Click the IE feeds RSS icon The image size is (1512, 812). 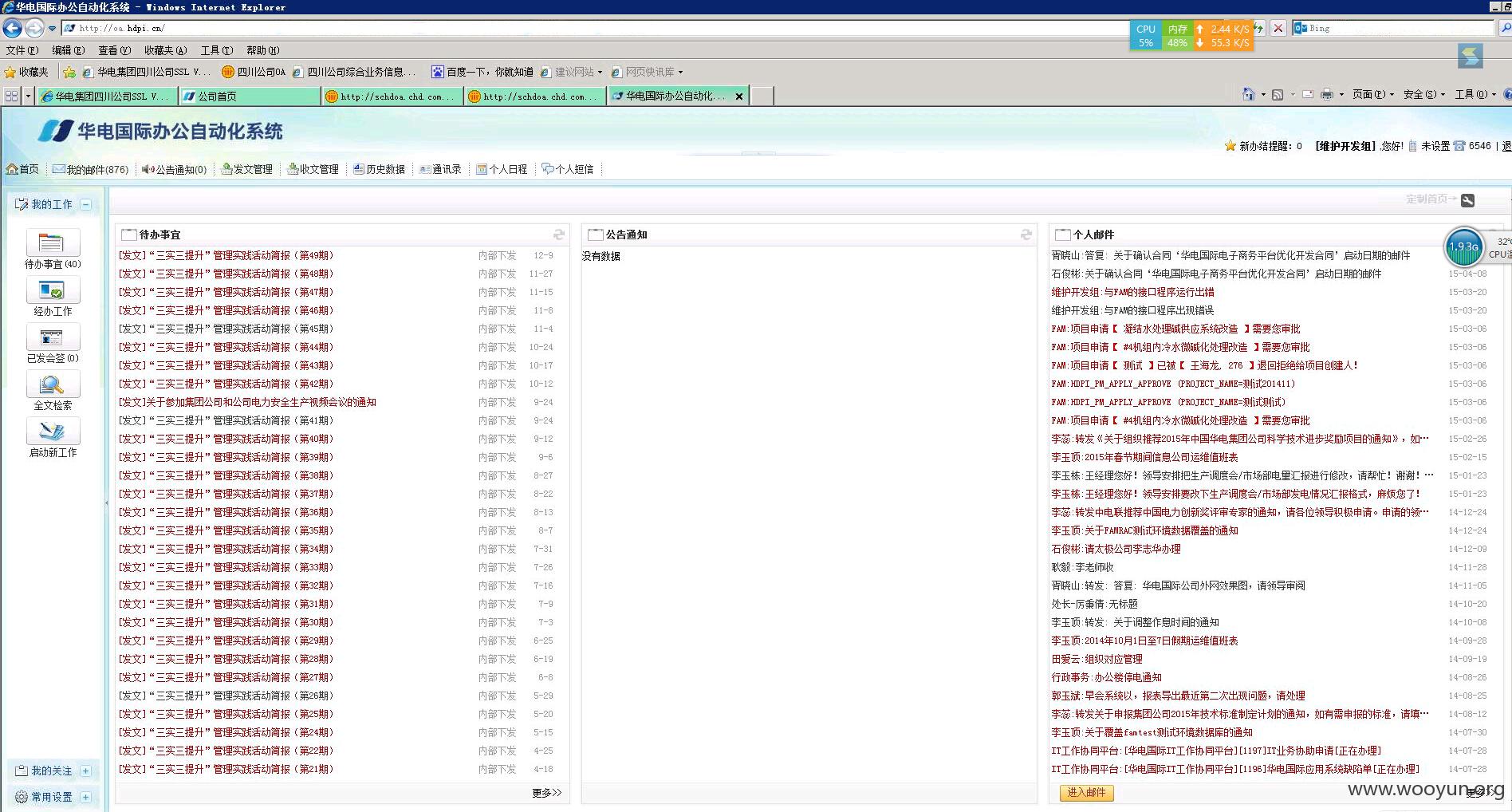tap(1278, 94)
